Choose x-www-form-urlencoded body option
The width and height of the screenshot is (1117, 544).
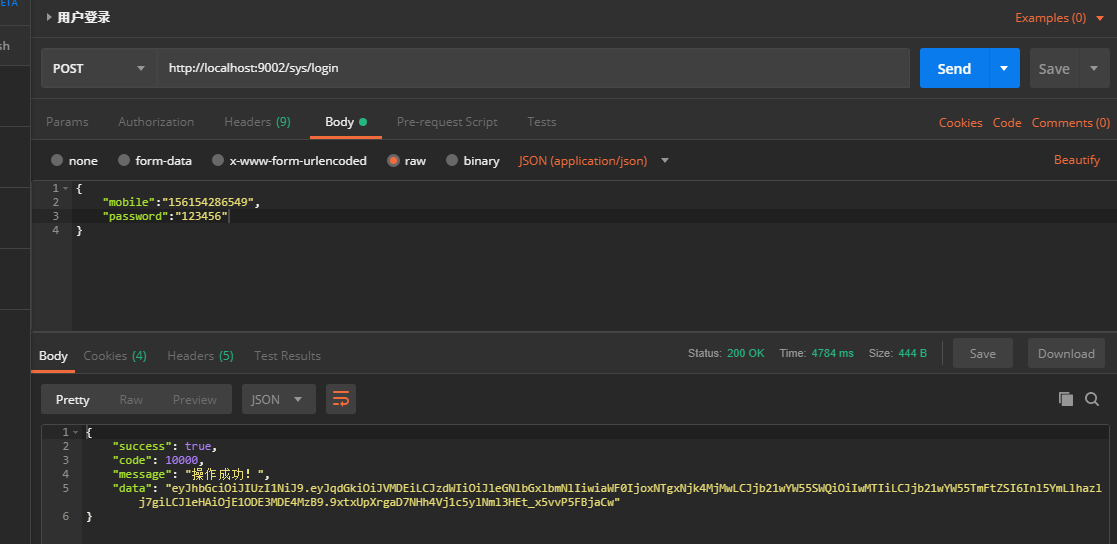tap(217, 160)
